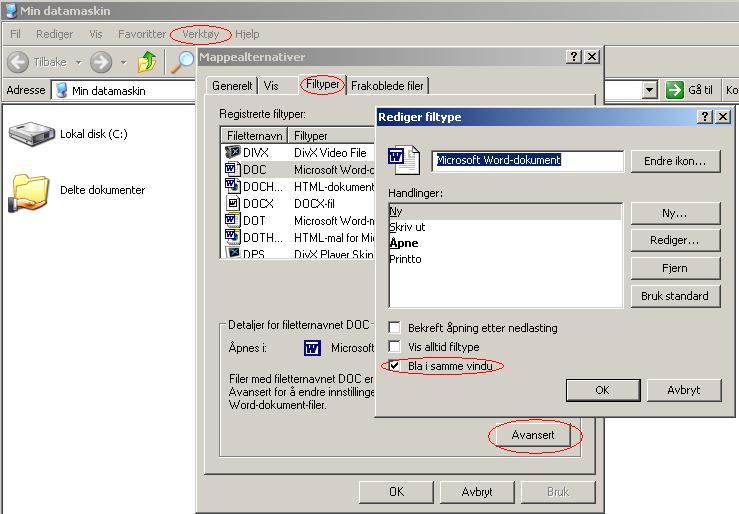Open the Fil menu
Viewport: 739px width, 514px height.
[15, 34]
